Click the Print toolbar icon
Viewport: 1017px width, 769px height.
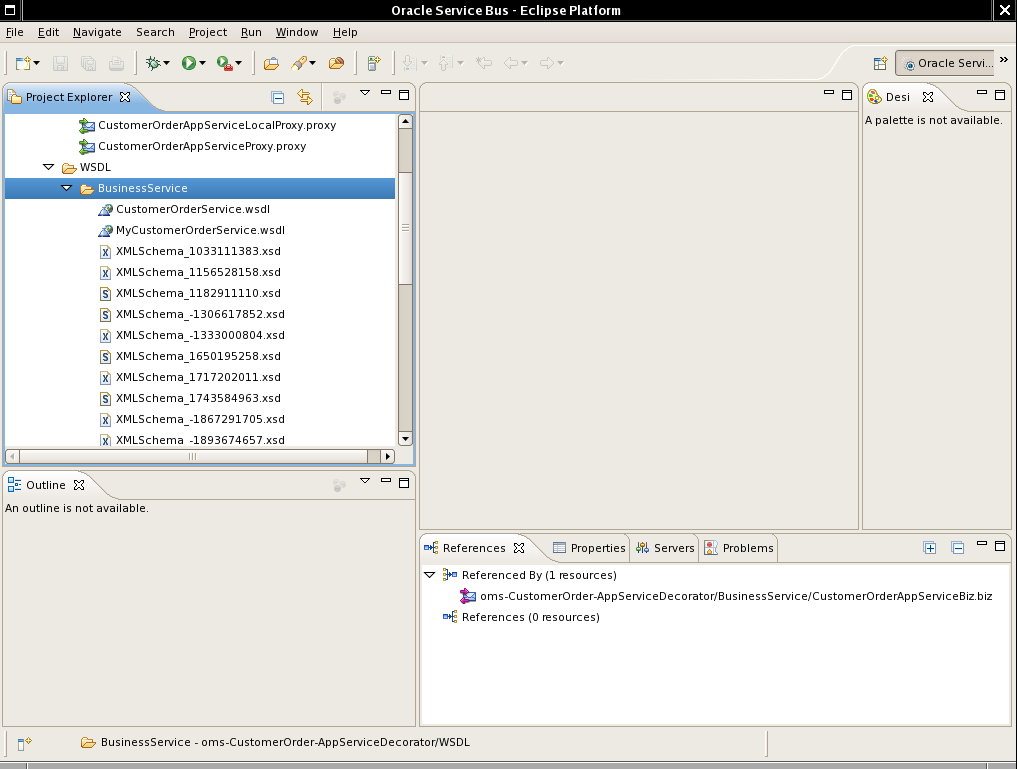116,63
